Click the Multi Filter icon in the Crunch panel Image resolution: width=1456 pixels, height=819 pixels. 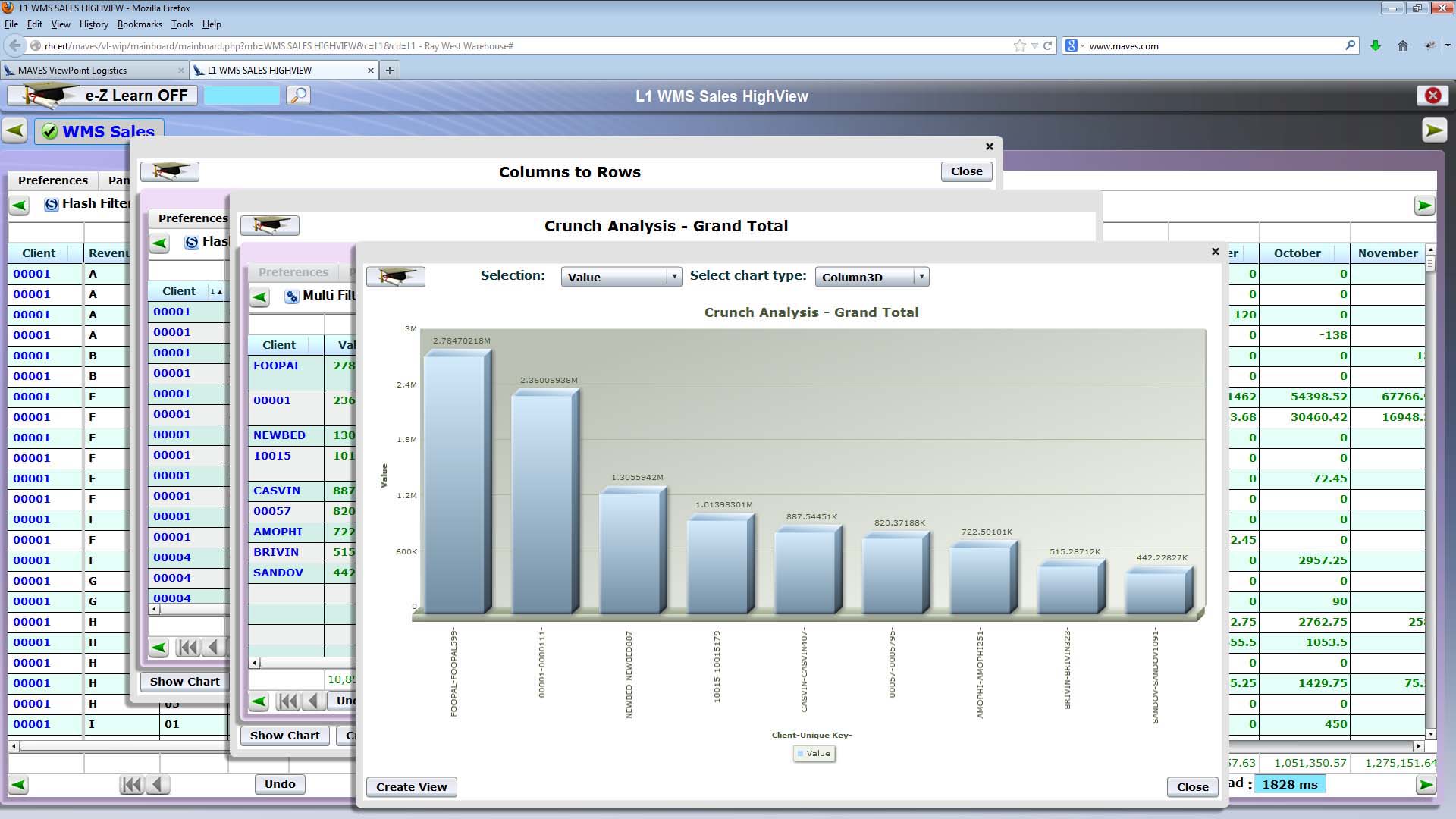292,296
